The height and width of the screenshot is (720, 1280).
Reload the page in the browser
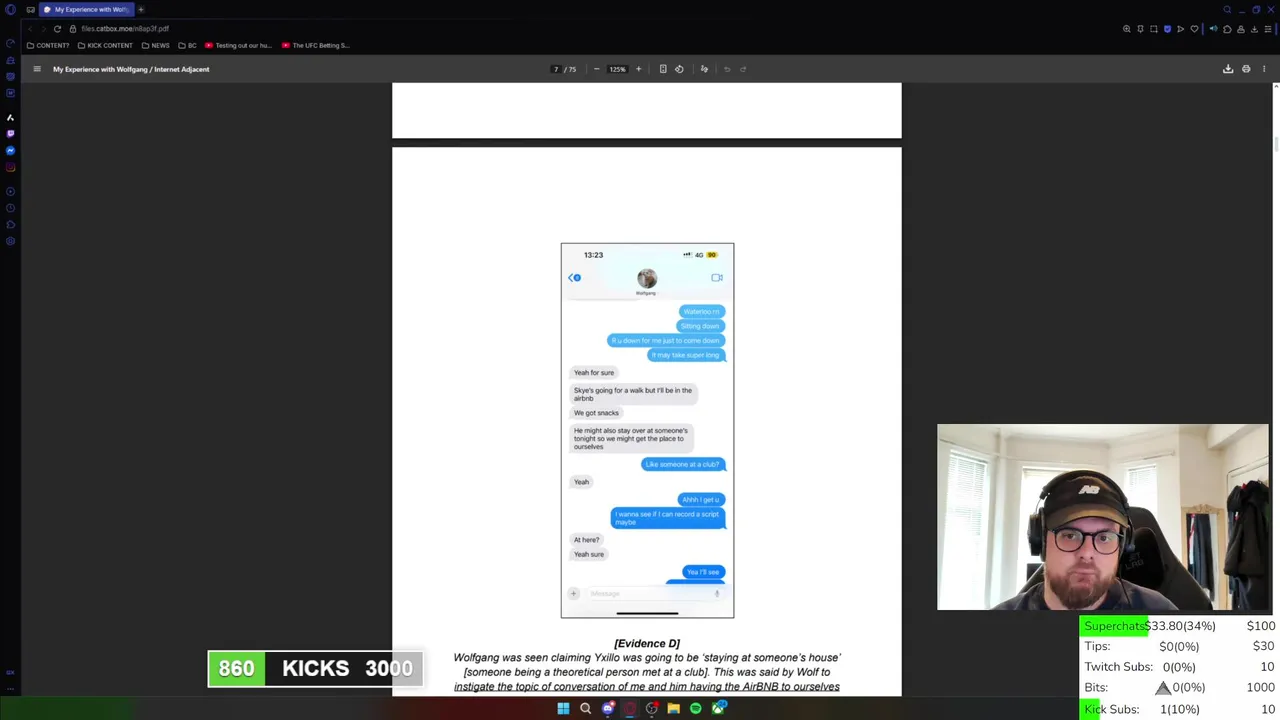pyautogui.click(x=57, y=29)
